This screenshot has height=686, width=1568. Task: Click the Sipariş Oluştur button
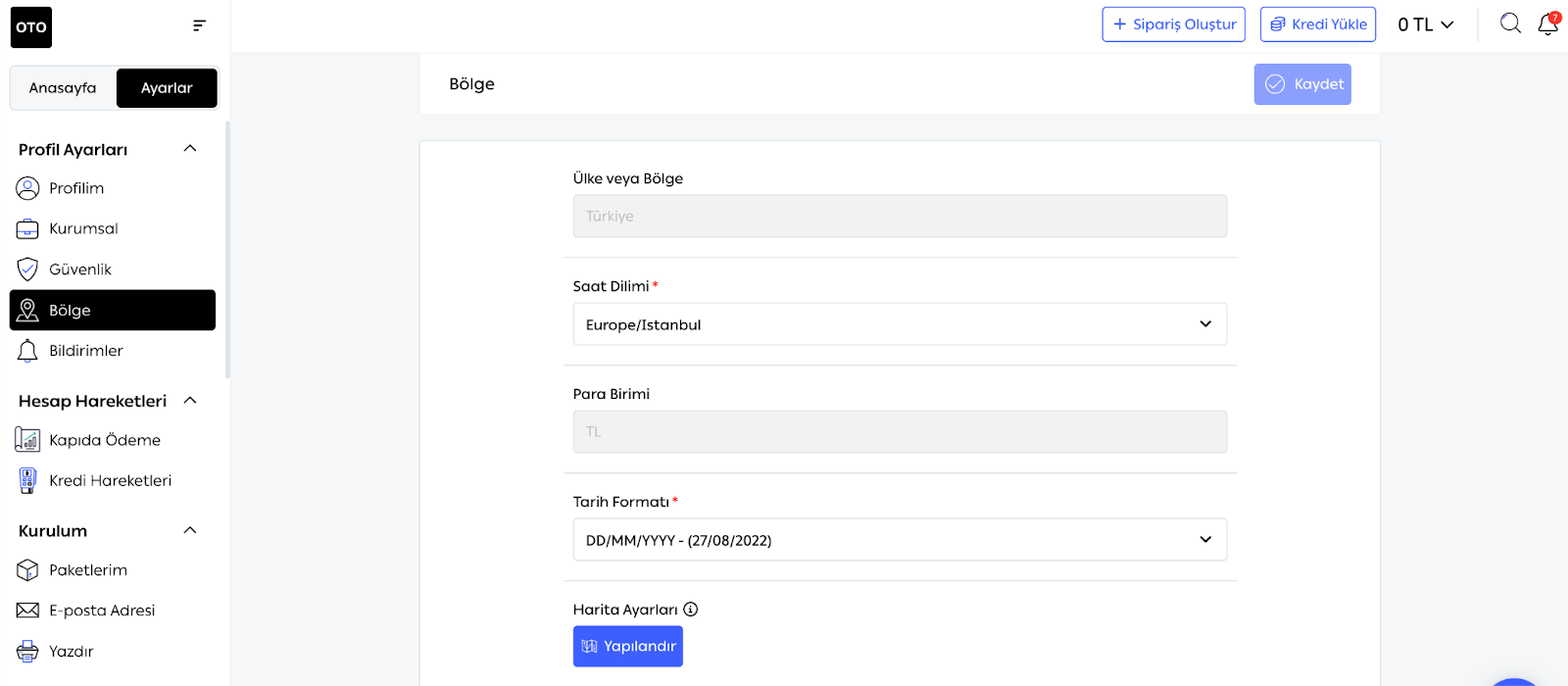pyautogui.click(x=1174, y=24)
